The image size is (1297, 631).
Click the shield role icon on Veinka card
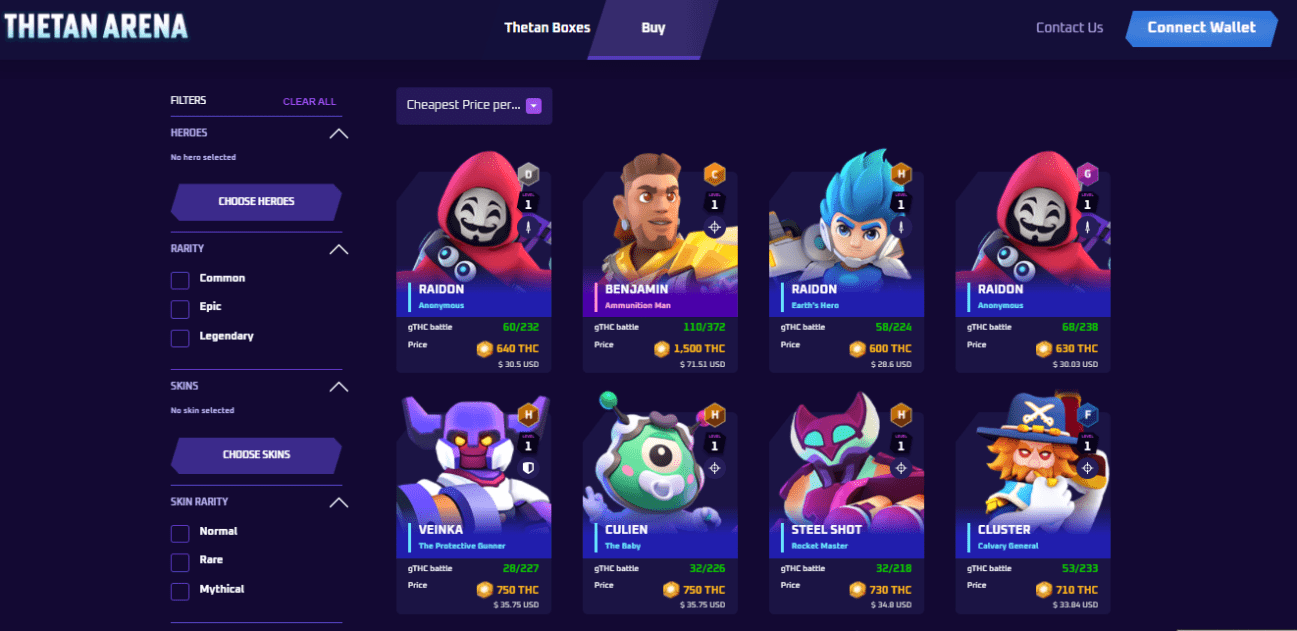coord(529,468)
